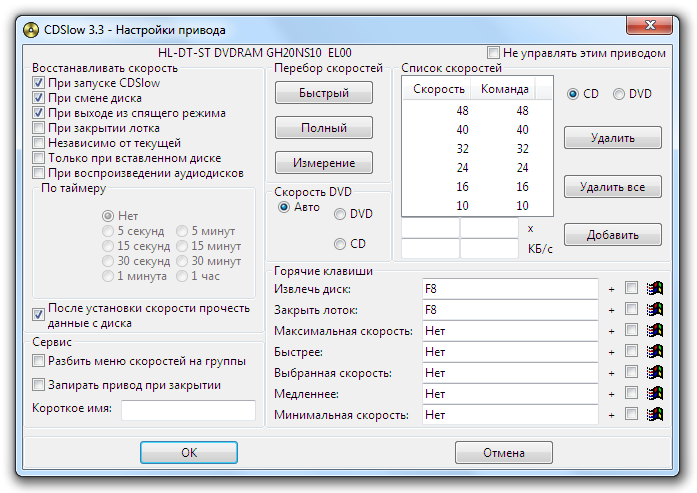Start Измерение speed measurement

click(x=324, y=163)
